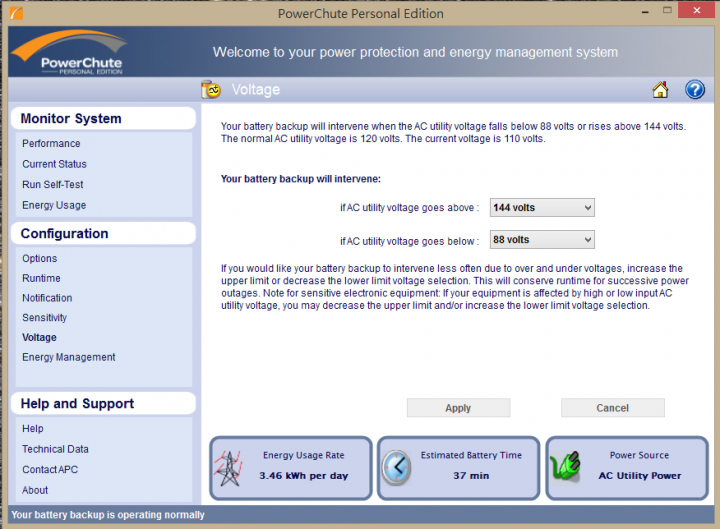Click the '3.46 kWh per day' value
This screenshot has width=720, height=529.
tap(304, 476)
